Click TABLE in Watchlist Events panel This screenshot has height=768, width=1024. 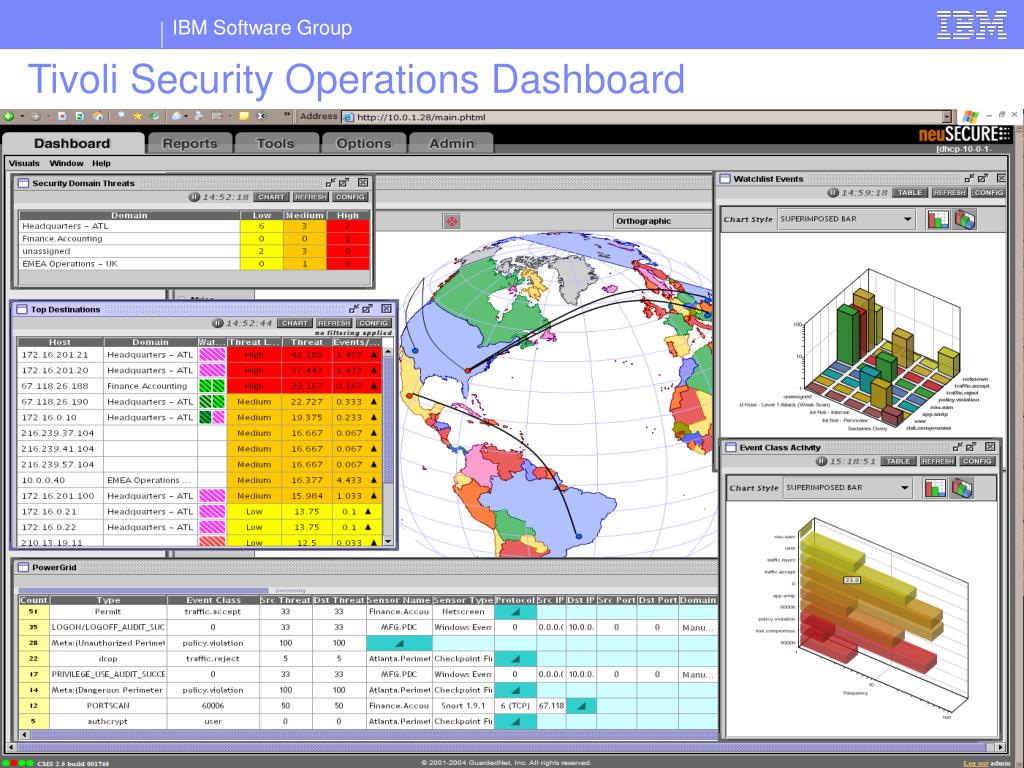pyautogui.click(x=910, y=193)
